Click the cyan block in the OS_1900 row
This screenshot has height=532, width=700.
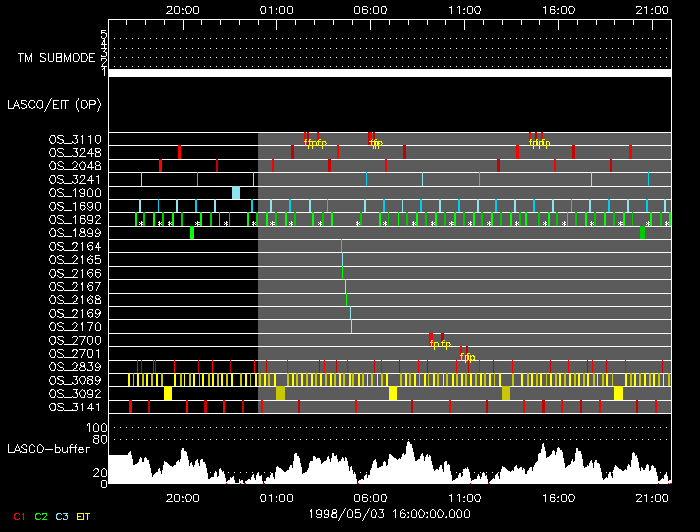click(236, 193)
